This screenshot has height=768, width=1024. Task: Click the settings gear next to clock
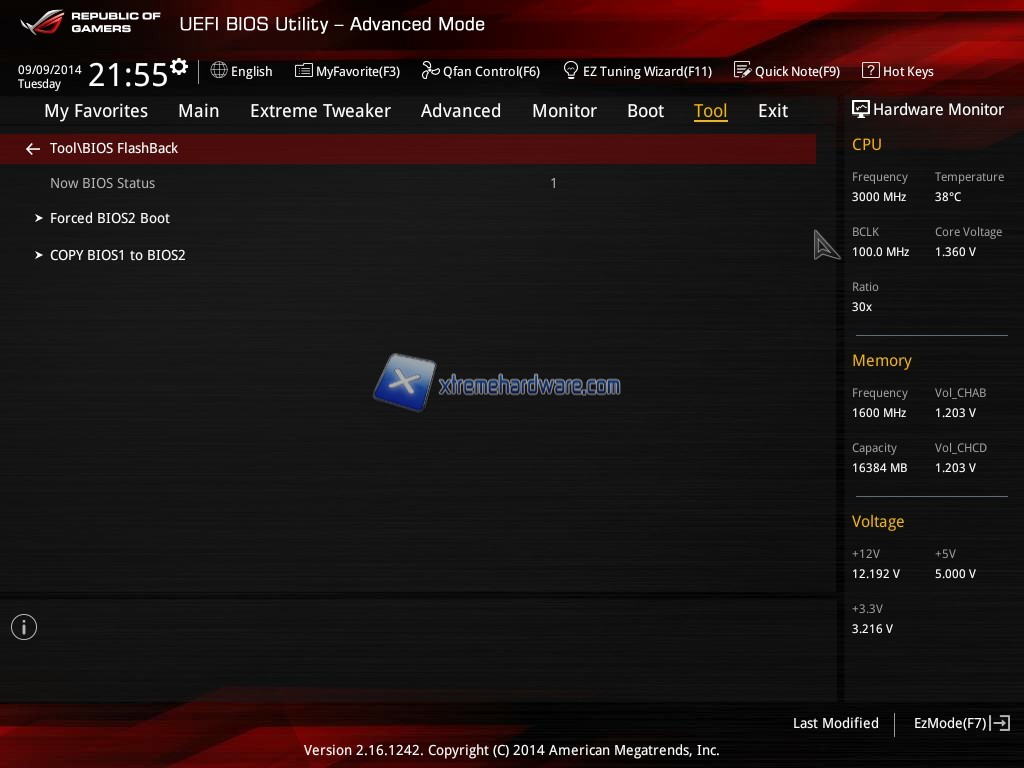point(179,67)
